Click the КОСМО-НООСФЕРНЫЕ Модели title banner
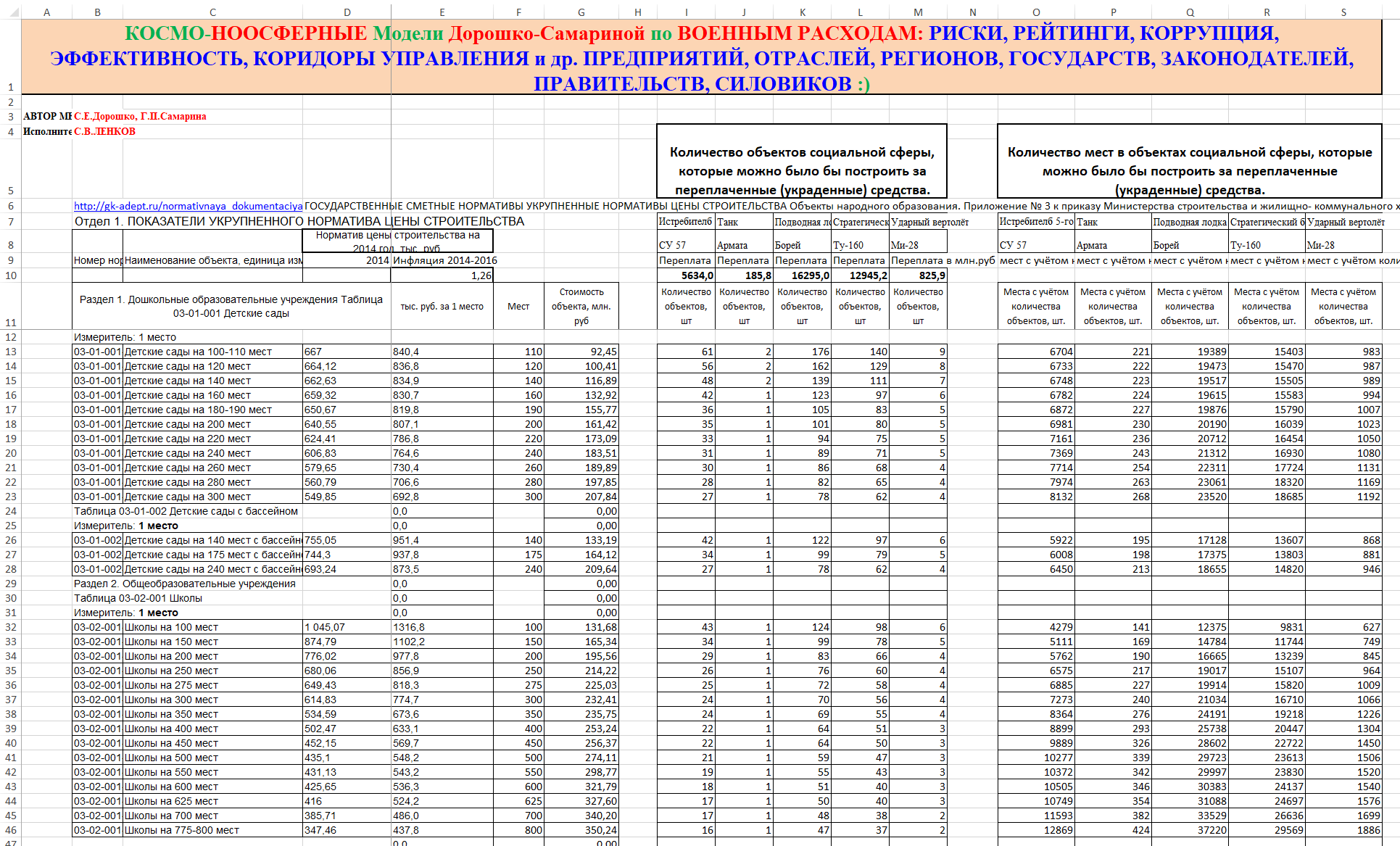The height and width of the screenshot is (846, 1400). 700,57
